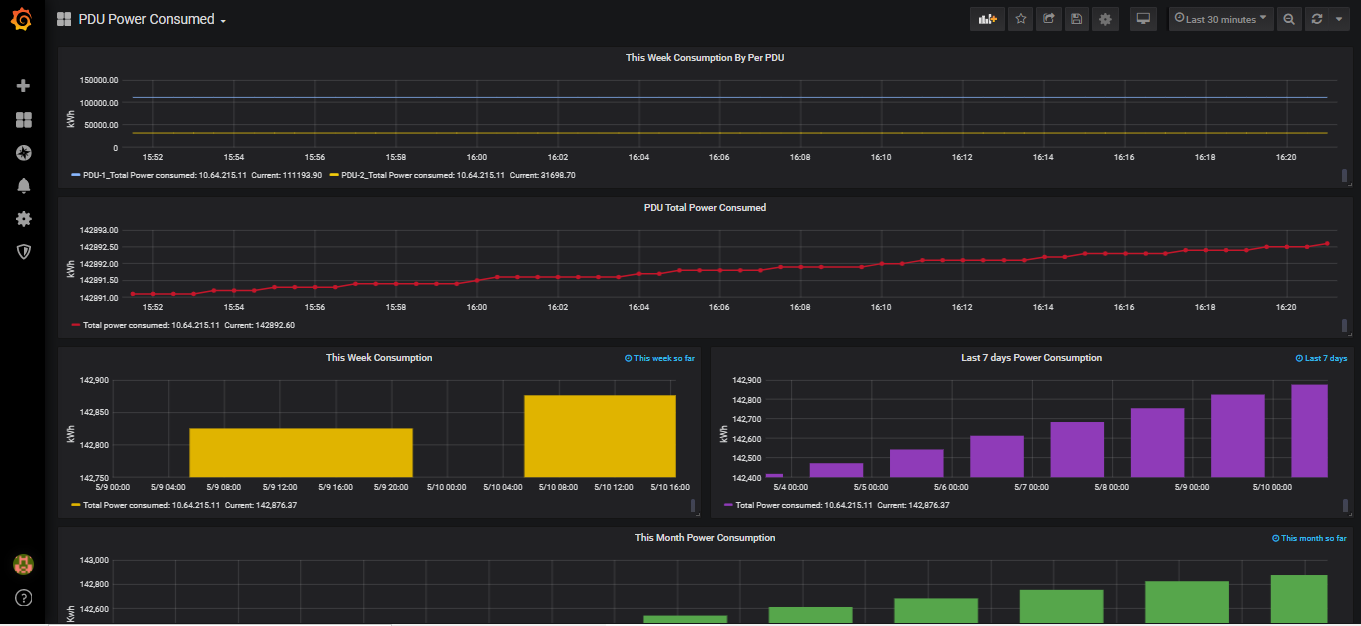Refresh the dashboard

[1317, 19]
